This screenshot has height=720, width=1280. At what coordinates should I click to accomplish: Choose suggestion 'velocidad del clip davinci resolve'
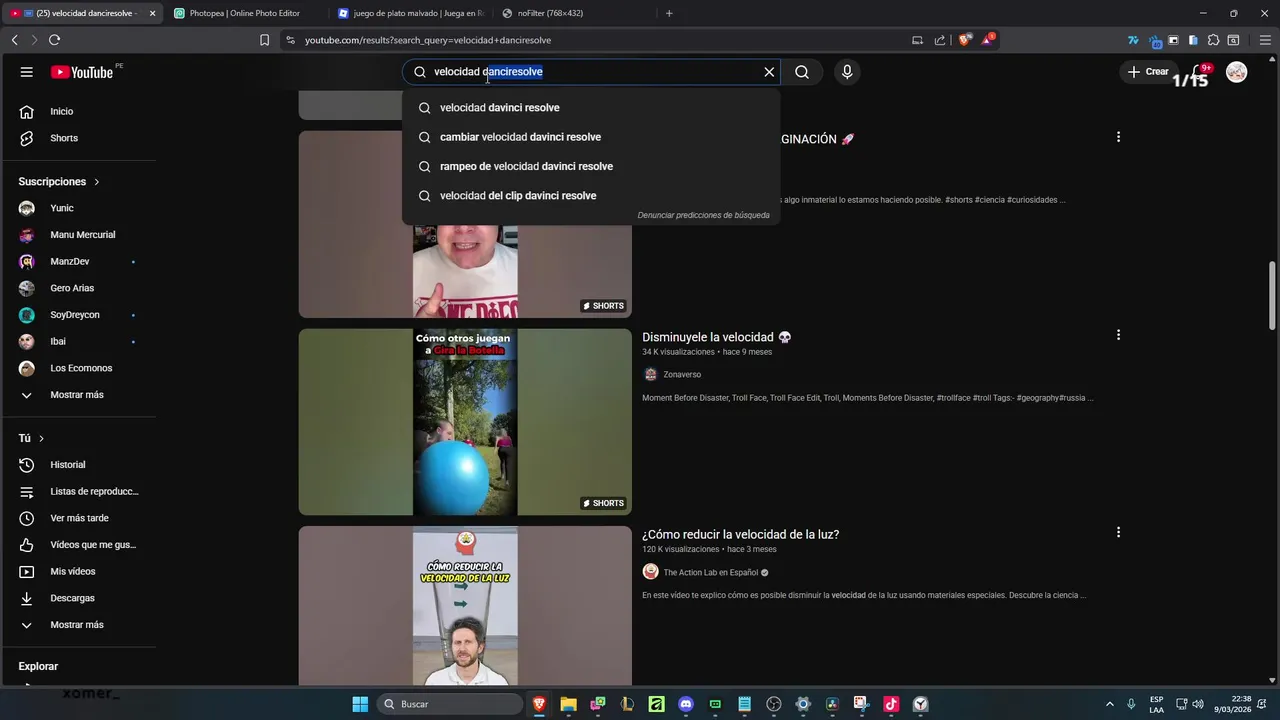[590, 196]
